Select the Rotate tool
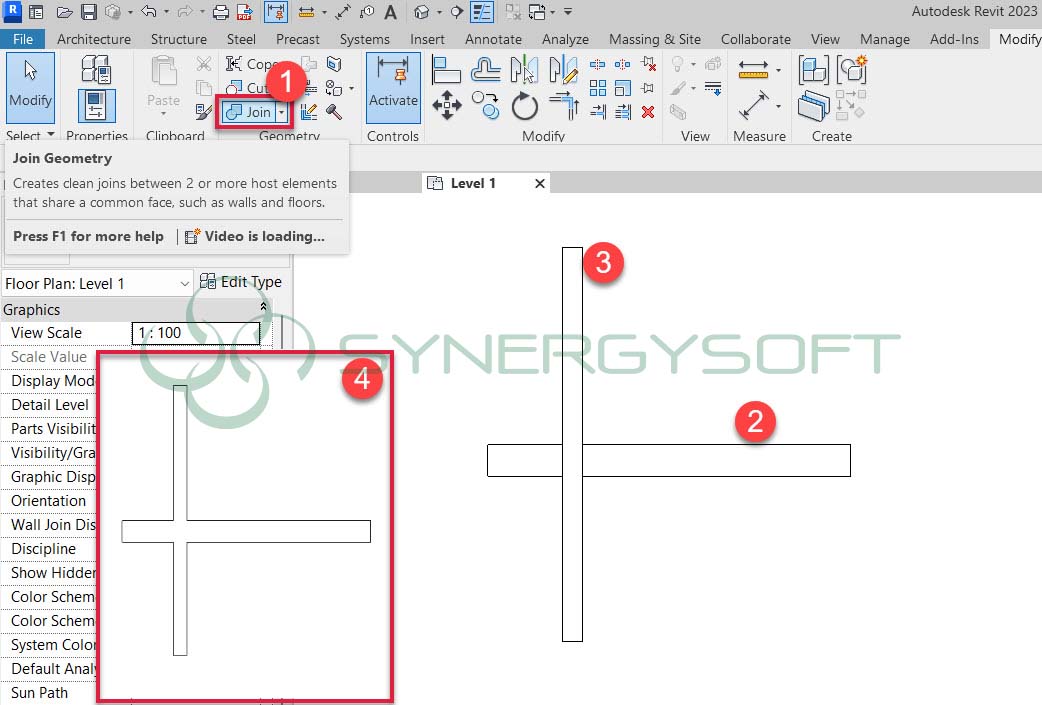This screenshot has height=705, width=1042. pyautogui.click(x=524, y=107)
